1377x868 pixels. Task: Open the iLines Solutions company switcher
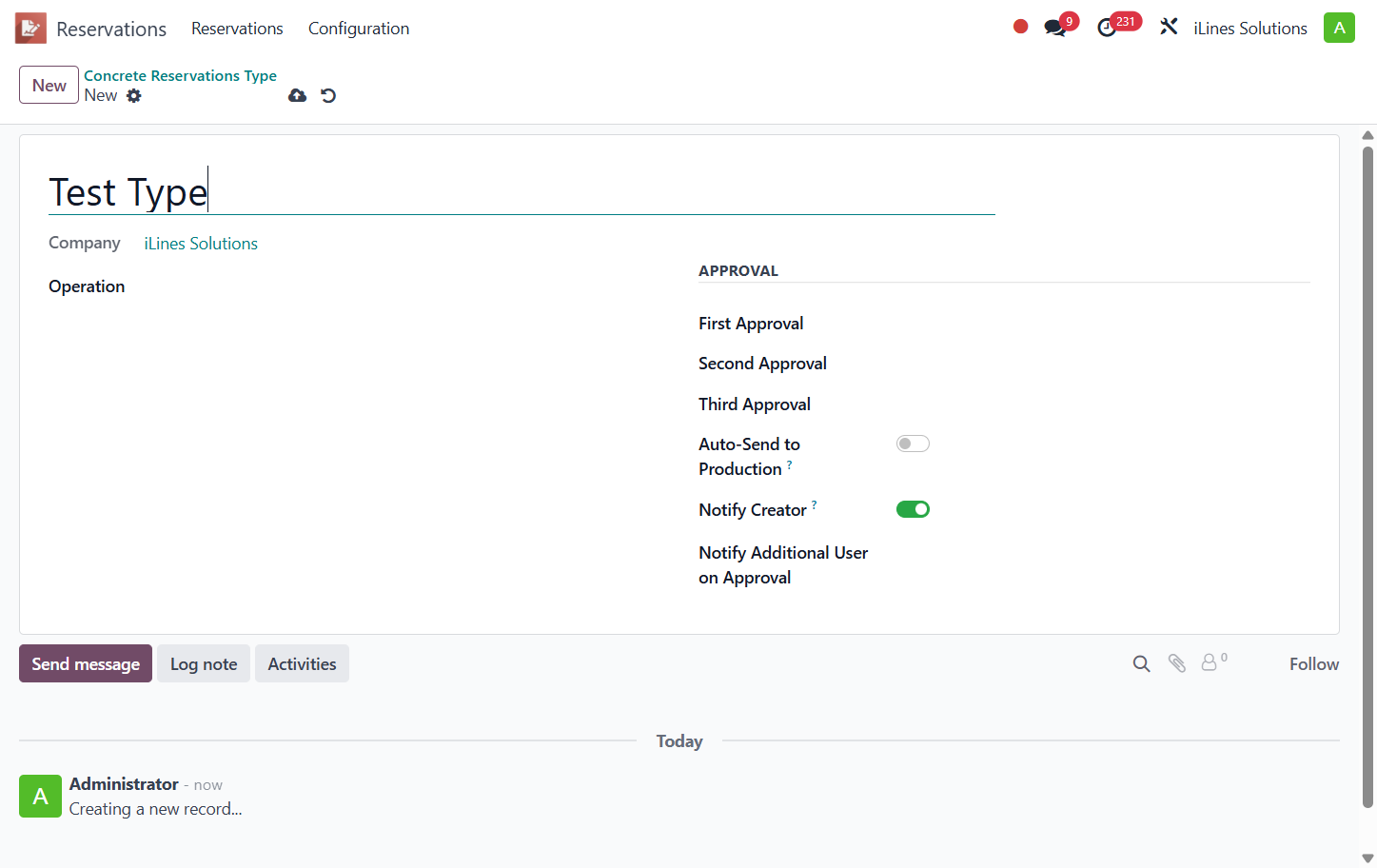1249,29
